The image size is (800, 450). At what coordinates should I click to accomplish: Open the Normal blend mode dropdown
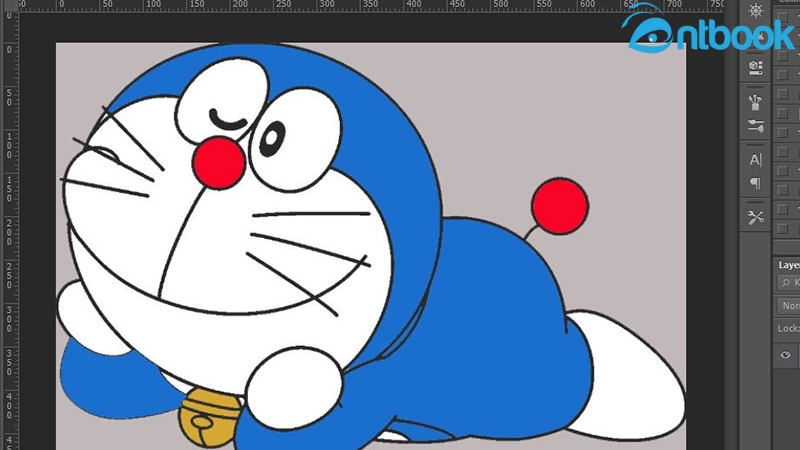[x=789, y=306]
